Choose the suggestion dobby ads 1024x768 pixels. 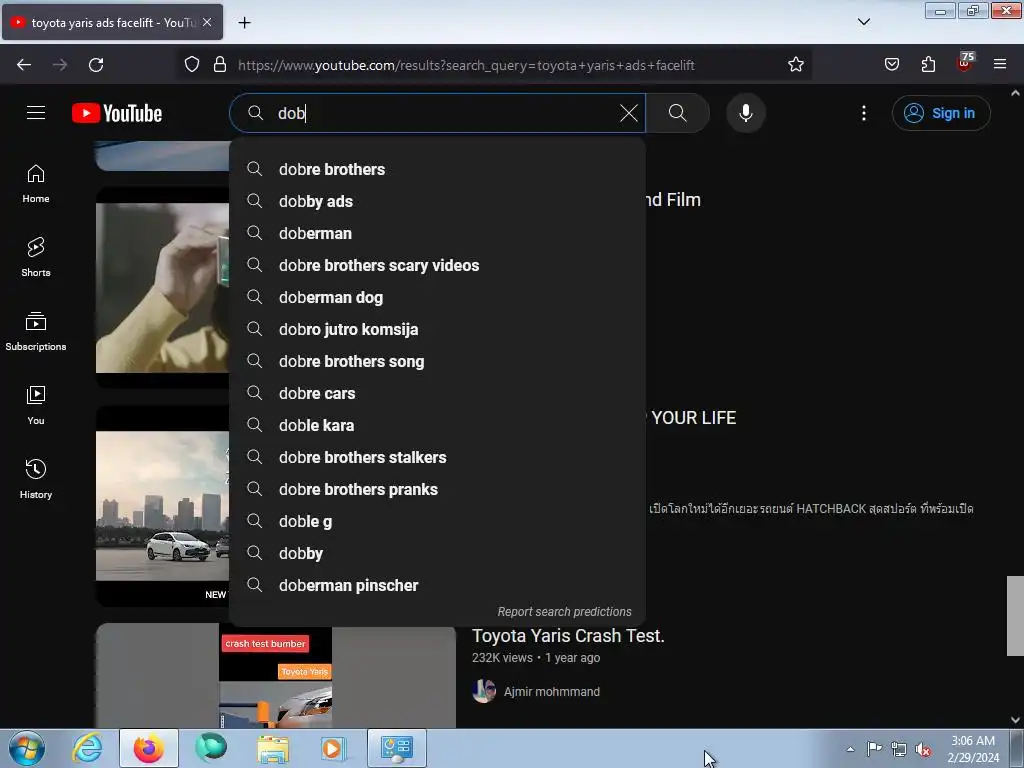[x=438, y=201]
